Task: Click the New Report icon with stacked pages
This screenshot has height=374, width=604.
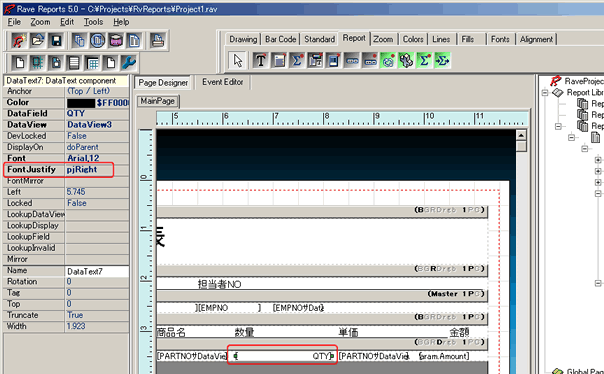Action: coord(79,40)
